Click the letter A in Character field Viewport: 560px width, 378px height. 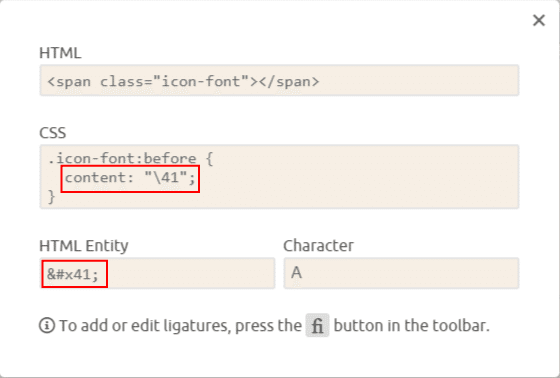point(296,273)
